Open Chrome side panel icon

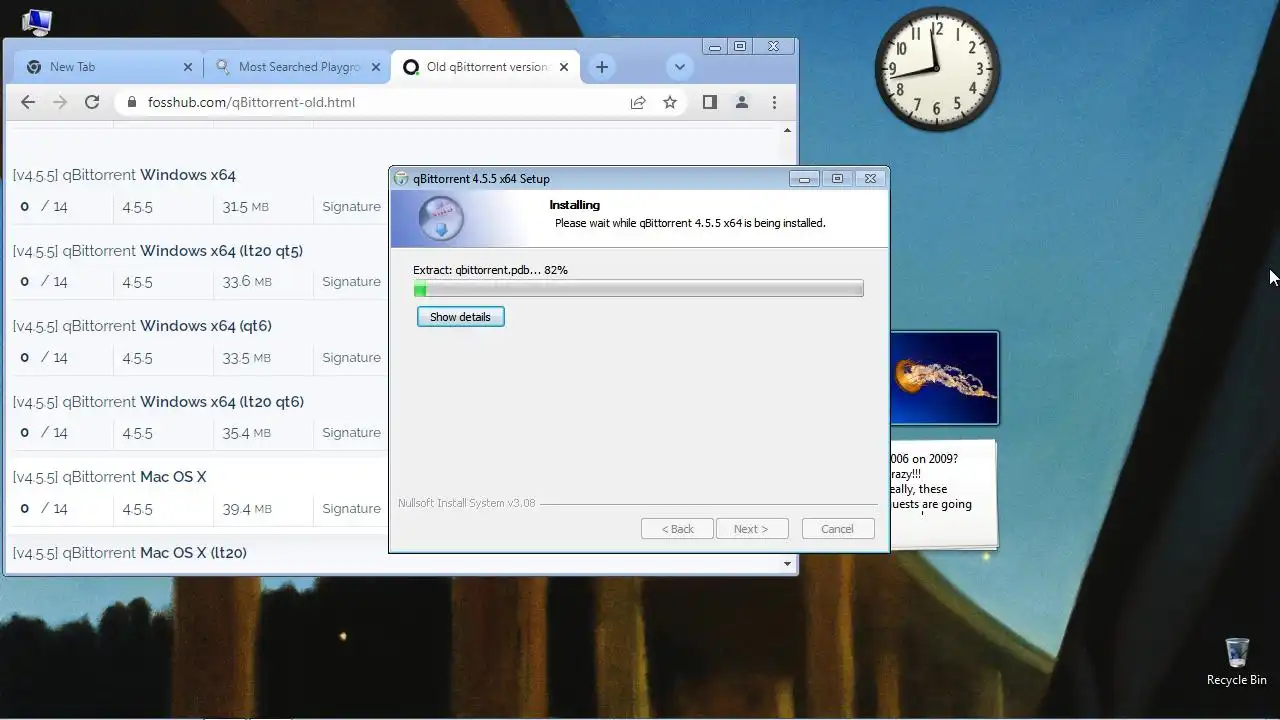click(710, 102)
